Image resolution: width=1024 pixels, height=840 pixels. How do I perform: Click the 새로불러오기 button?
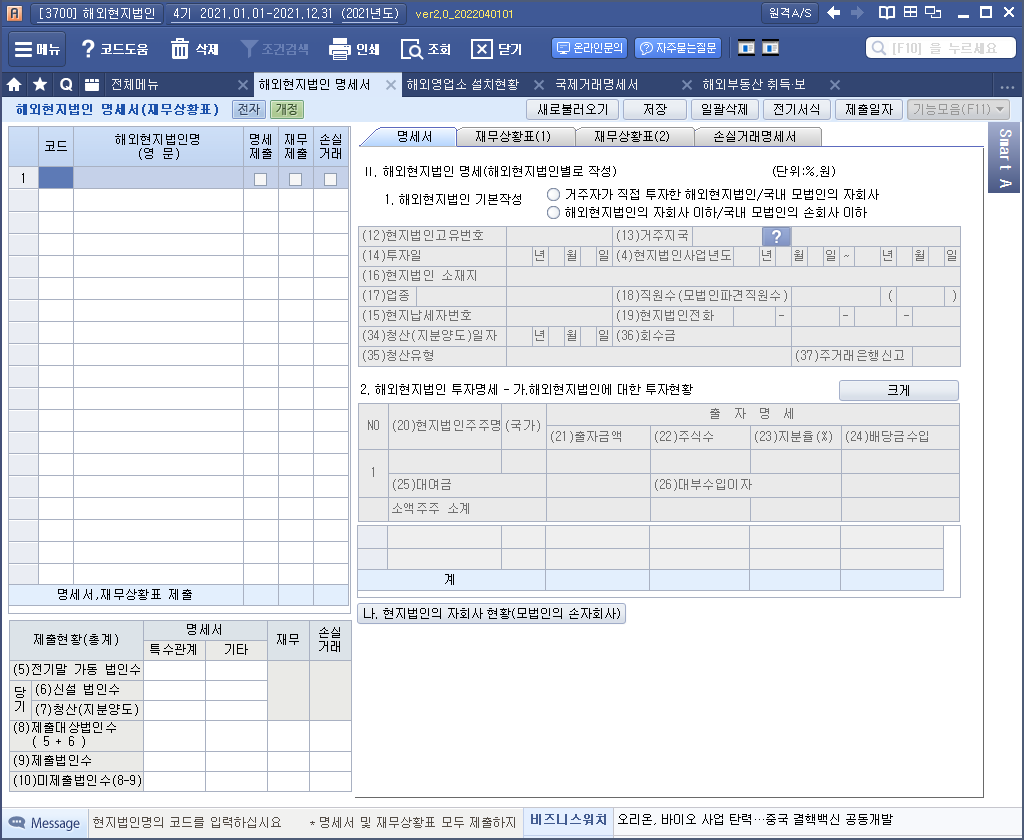tap(572, 110)
